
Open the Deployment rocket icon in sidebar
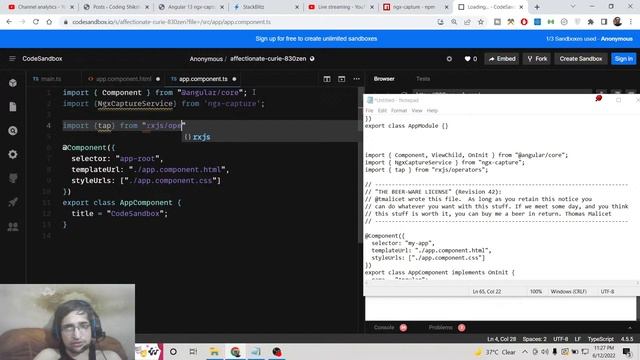click(x=13, y=202)
